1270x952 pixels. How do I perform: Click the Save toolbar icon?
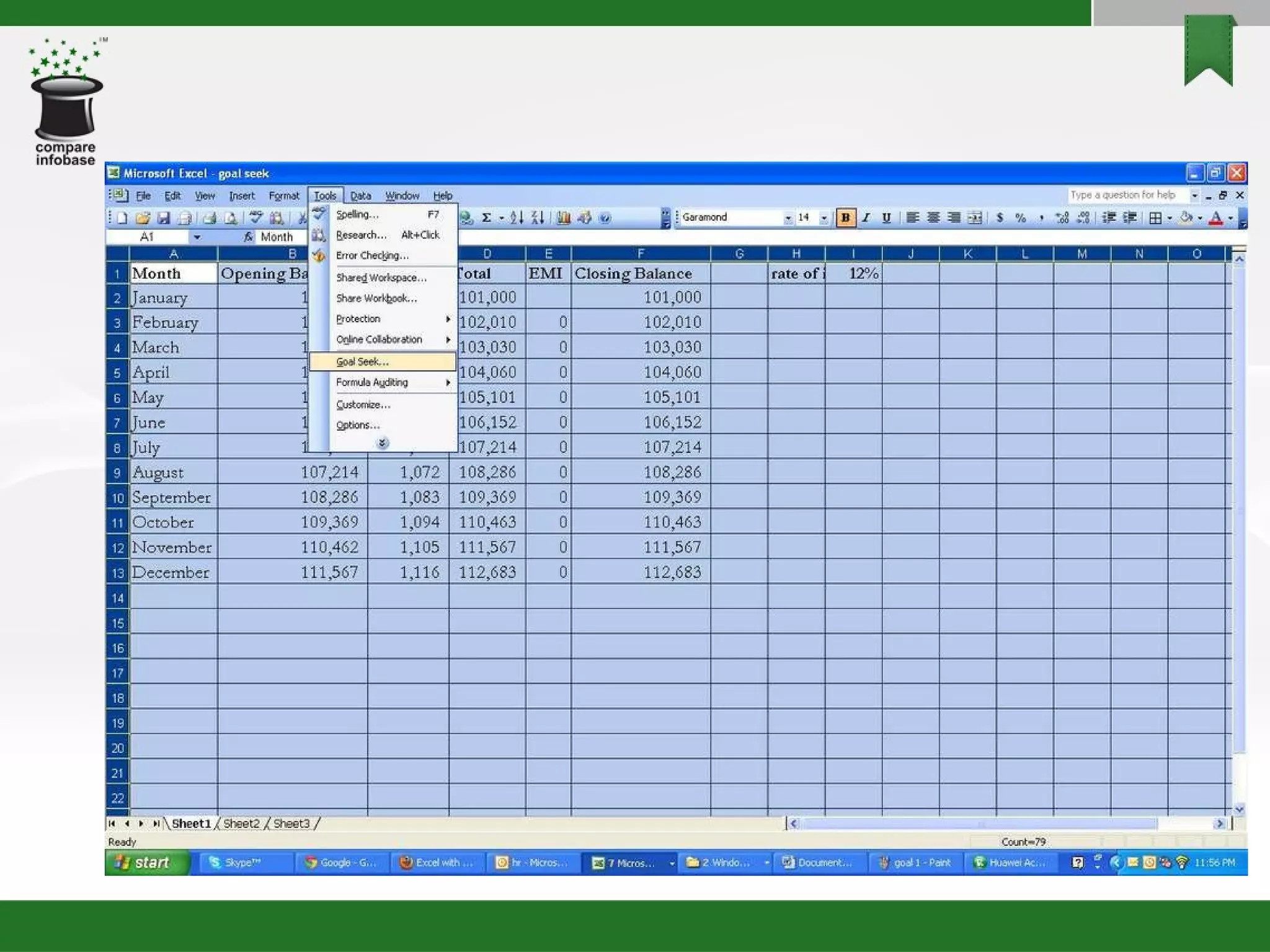(163, 218)
